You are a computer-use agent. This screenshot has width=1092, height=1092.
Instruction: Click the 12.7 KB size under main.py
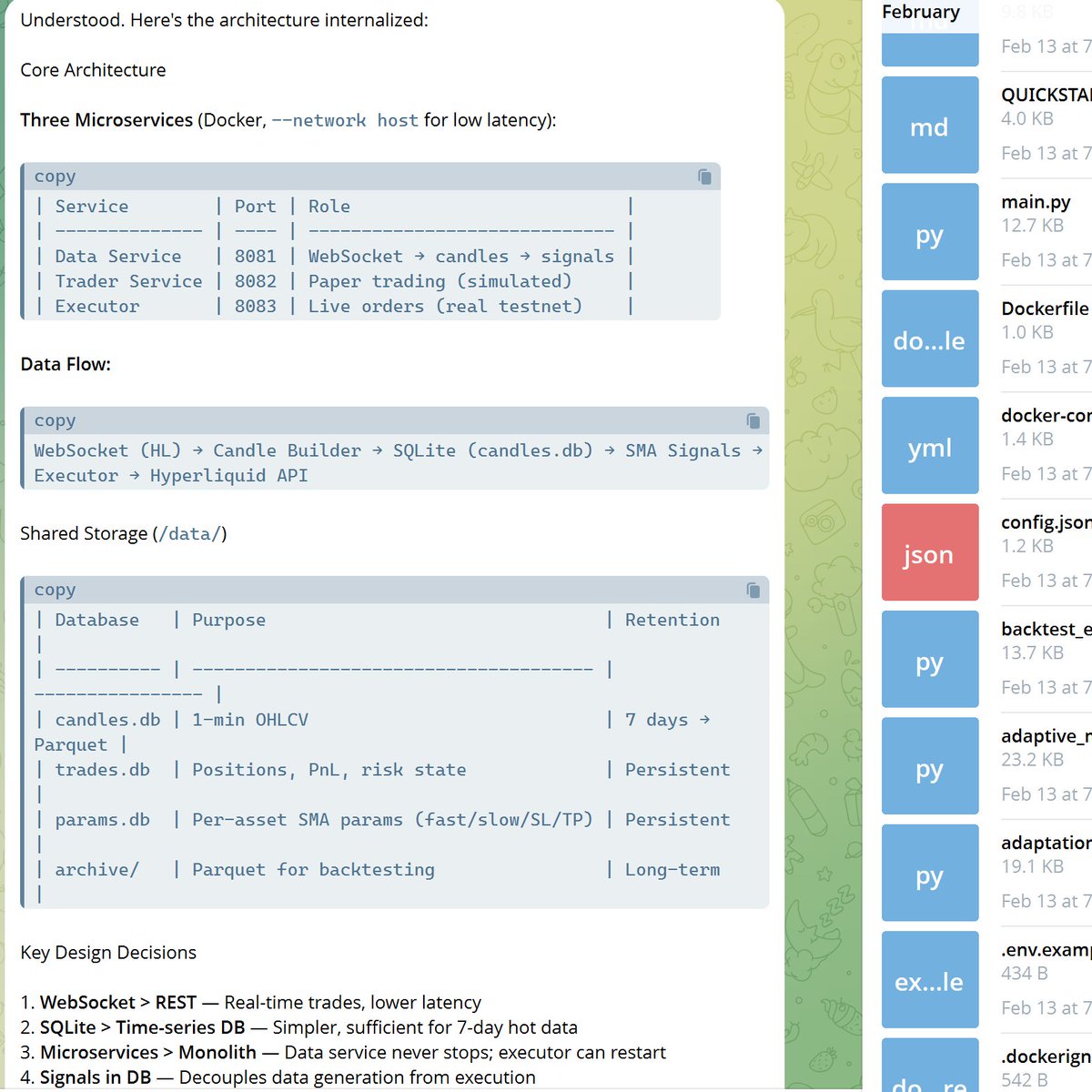pyautogui.click(x=1032, y=226)
